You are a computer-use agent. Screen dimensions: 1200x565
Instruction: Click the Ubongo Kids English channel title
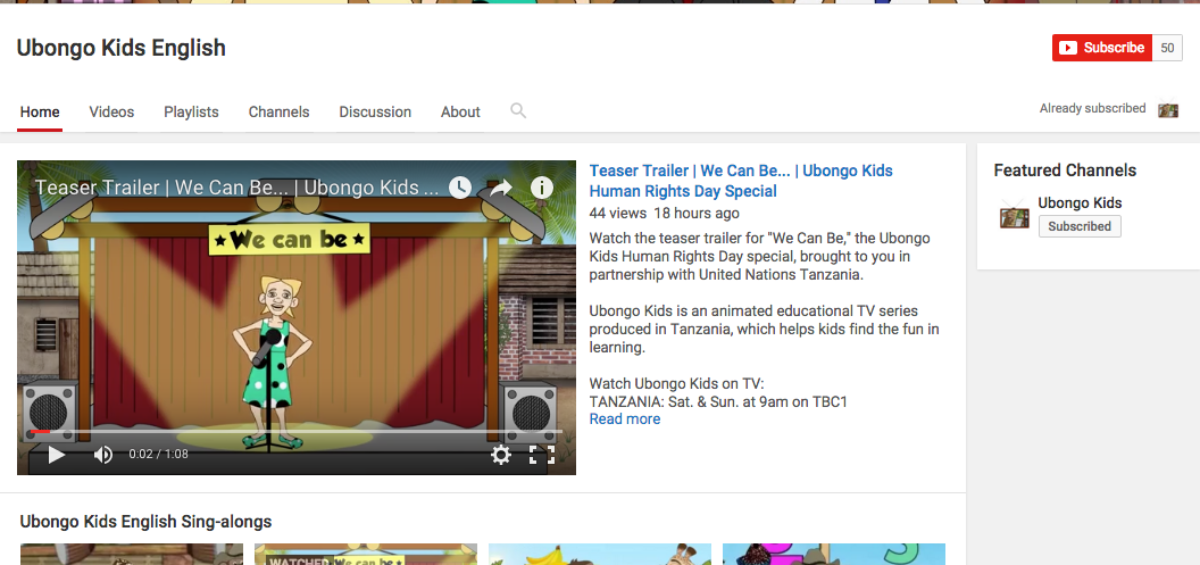(x=121, y=48)
